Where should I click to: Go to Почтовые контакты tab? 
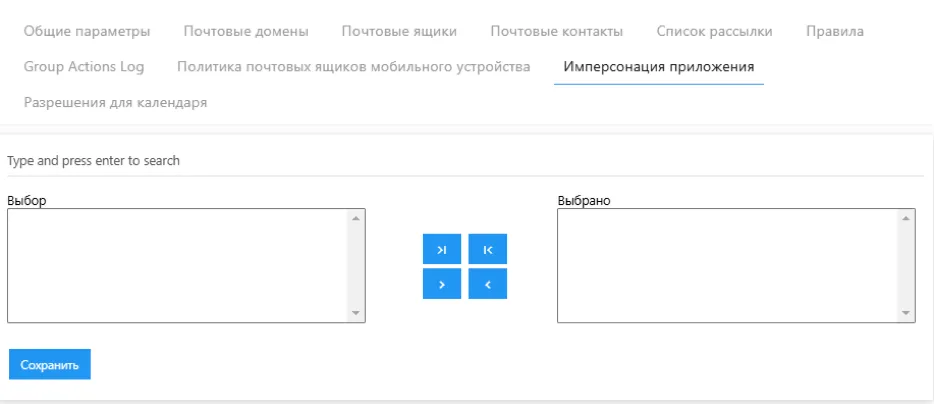[x=557, y=32]
